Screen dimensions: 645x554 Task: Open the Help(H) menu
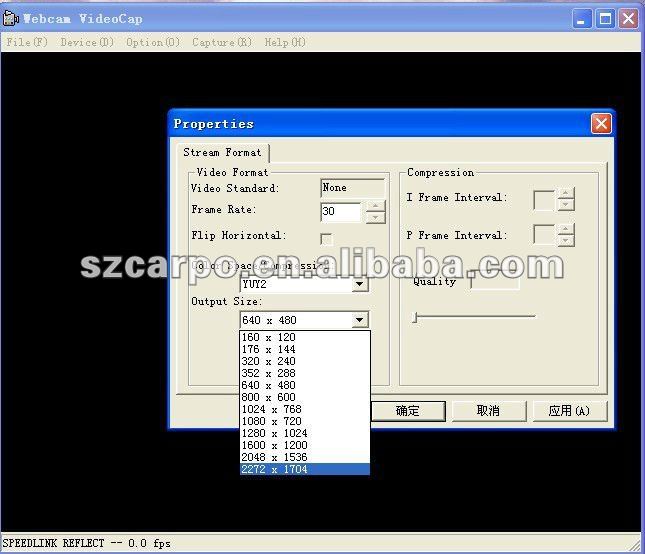(285, 42)
